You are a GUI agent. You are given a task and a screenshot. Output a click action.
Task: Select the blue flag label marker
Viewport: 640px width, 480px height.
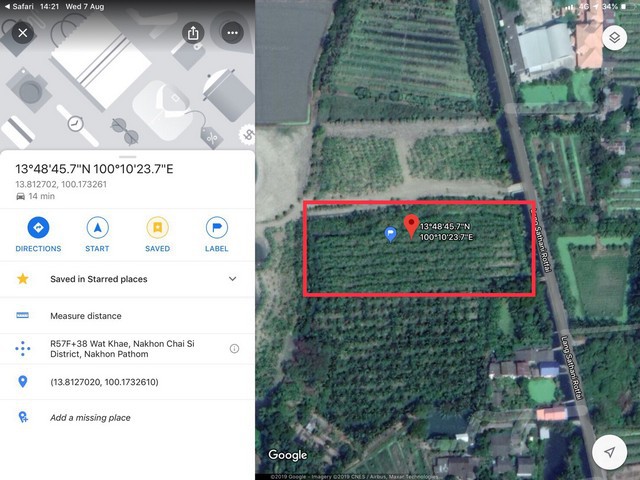[391, 234]
